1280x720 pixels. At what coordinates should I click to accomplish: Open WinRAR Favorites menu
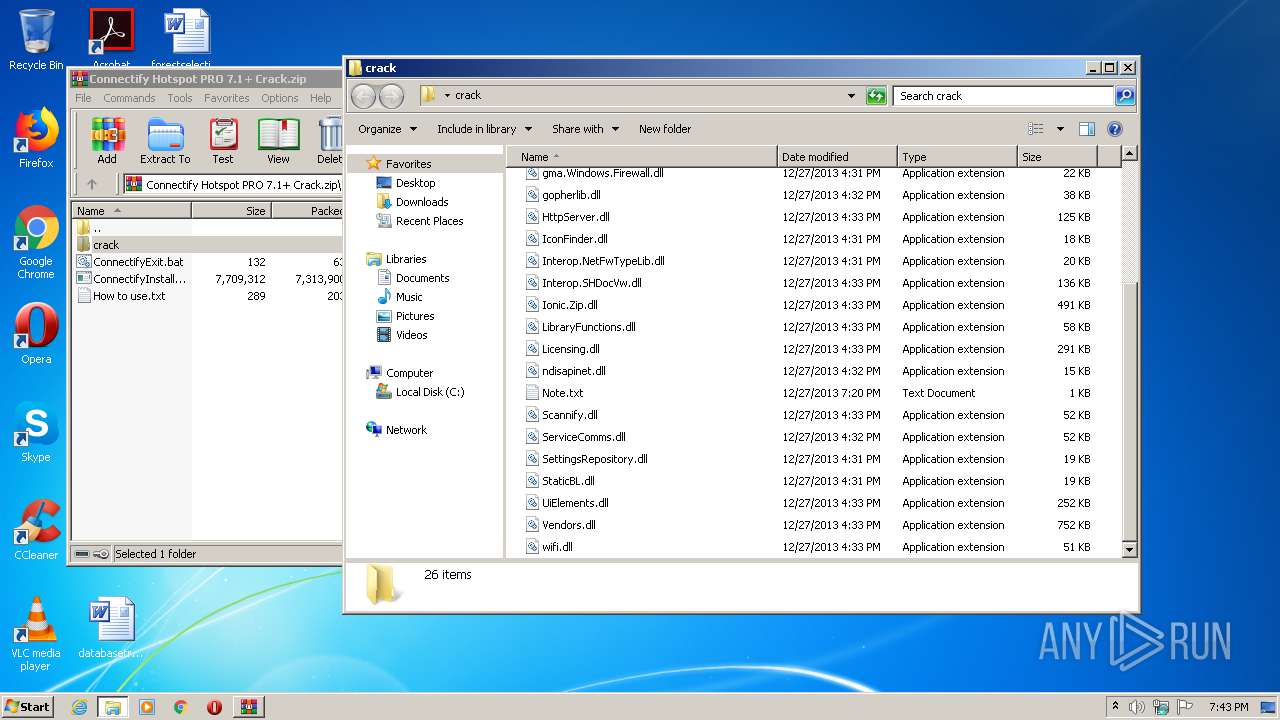(227, 98)
